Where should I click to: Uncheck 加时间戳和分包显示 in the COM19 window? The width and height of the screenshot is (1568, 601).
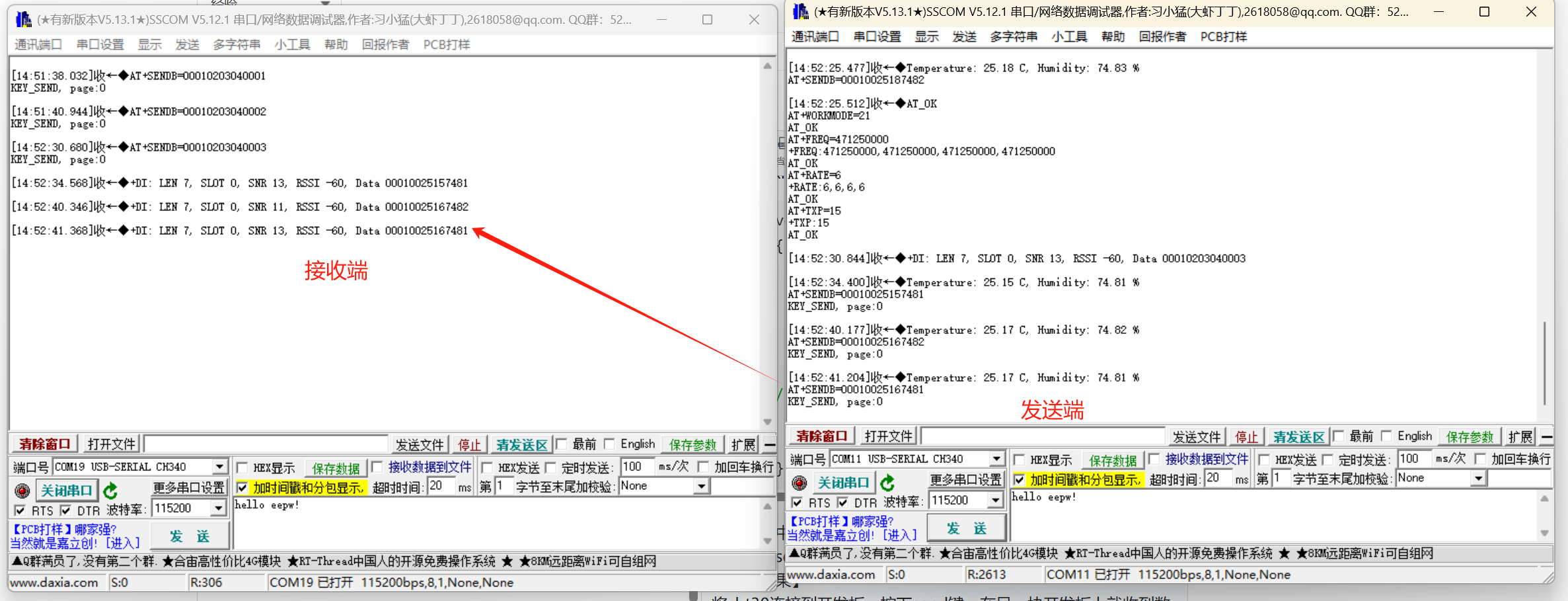(243, 488)
